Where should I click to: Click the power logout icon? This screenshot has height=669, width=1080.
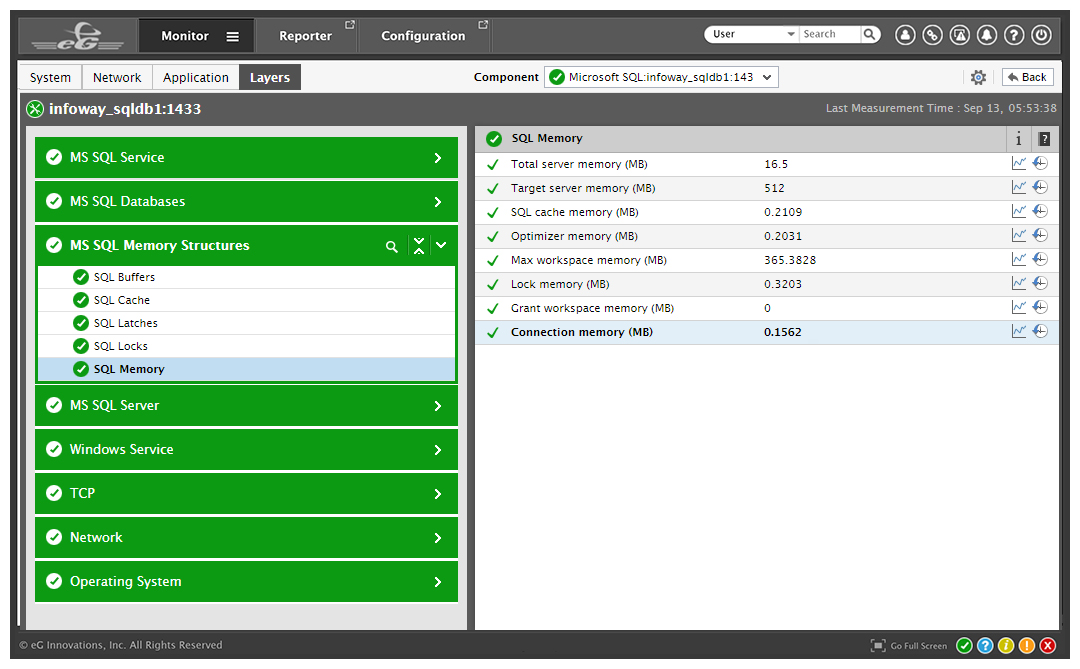click(1041, 34)
